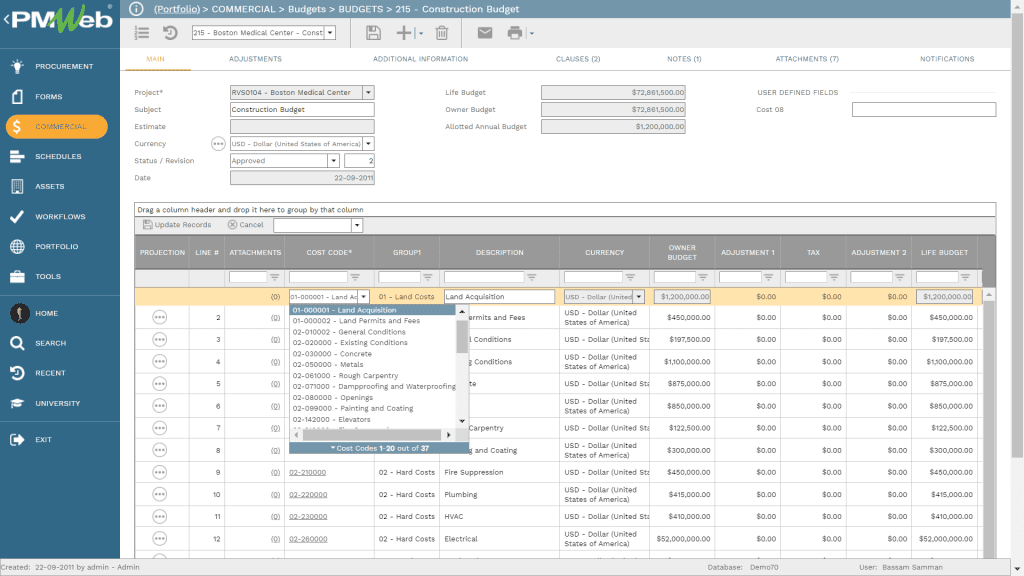Sort by Life Budget column header
1024x576 pixels.
(x=944, y=252)
